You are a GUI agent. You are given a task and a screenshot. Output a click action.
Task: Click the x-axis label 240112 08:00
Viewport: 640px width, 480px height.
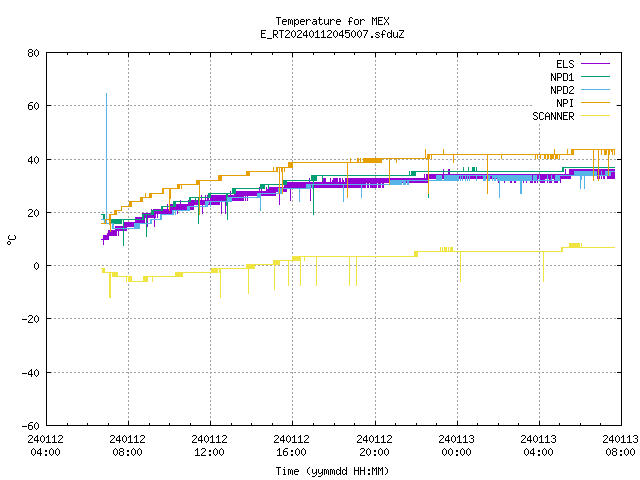127,446
